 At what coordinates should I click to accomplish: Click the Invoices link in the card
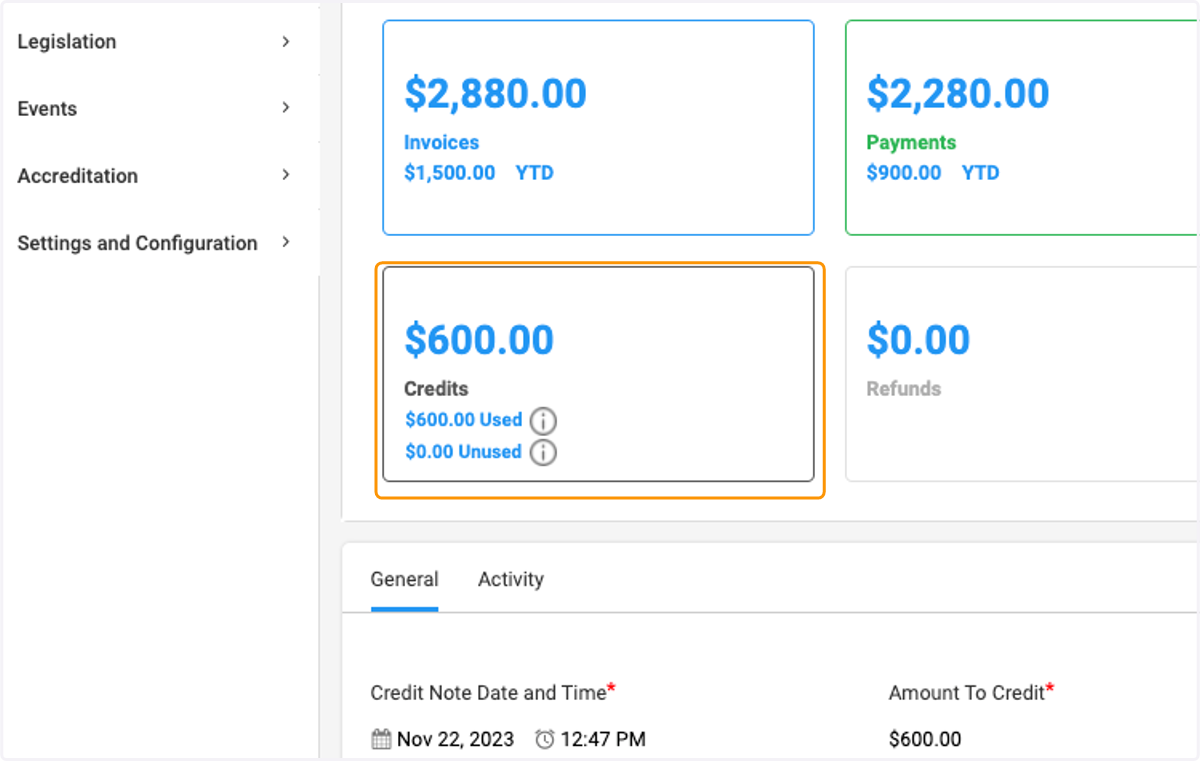coord(441,142)
